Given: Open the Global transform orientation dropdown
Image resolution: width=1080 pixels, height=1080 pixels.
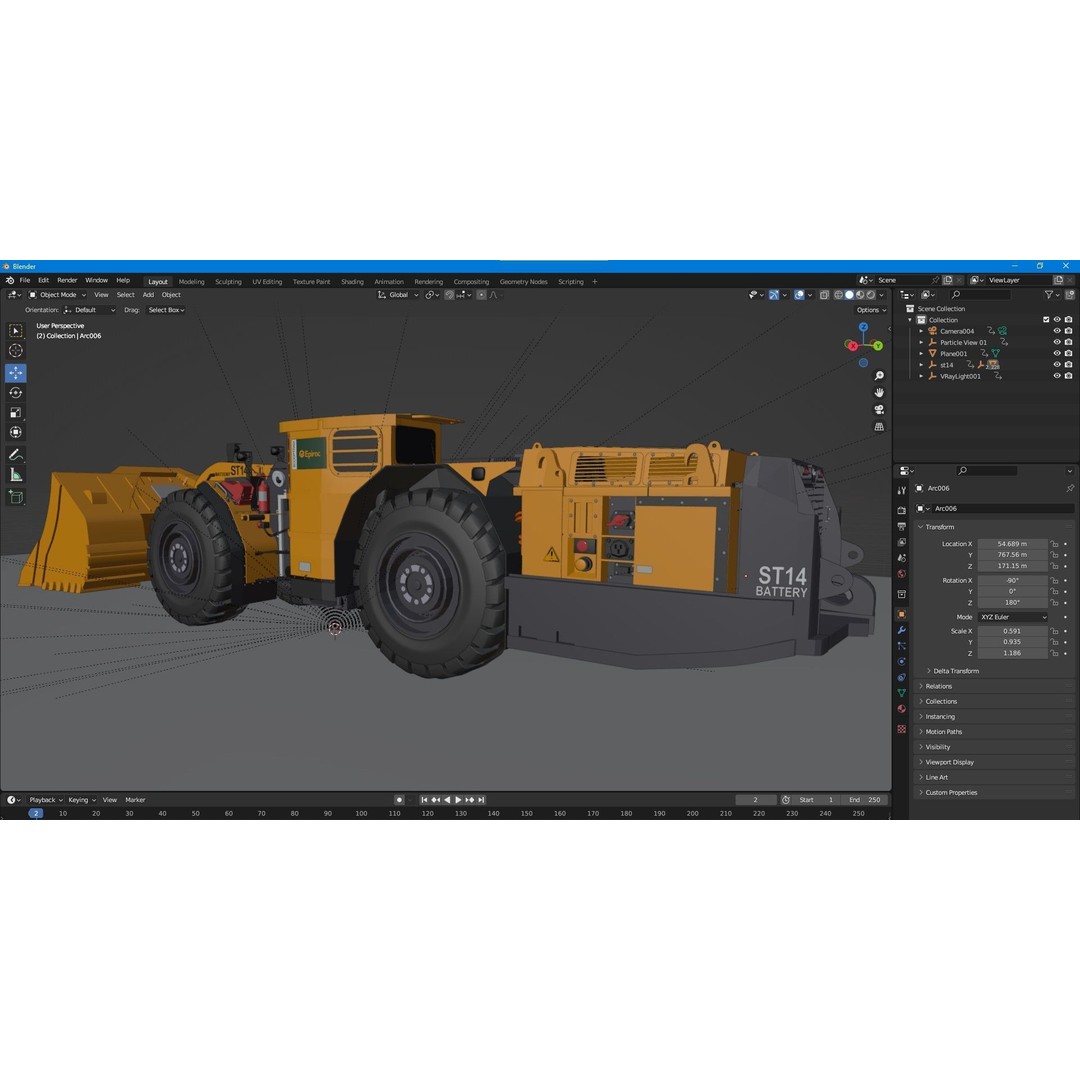Looking at the screenshot, I should [x=398, y=295].
